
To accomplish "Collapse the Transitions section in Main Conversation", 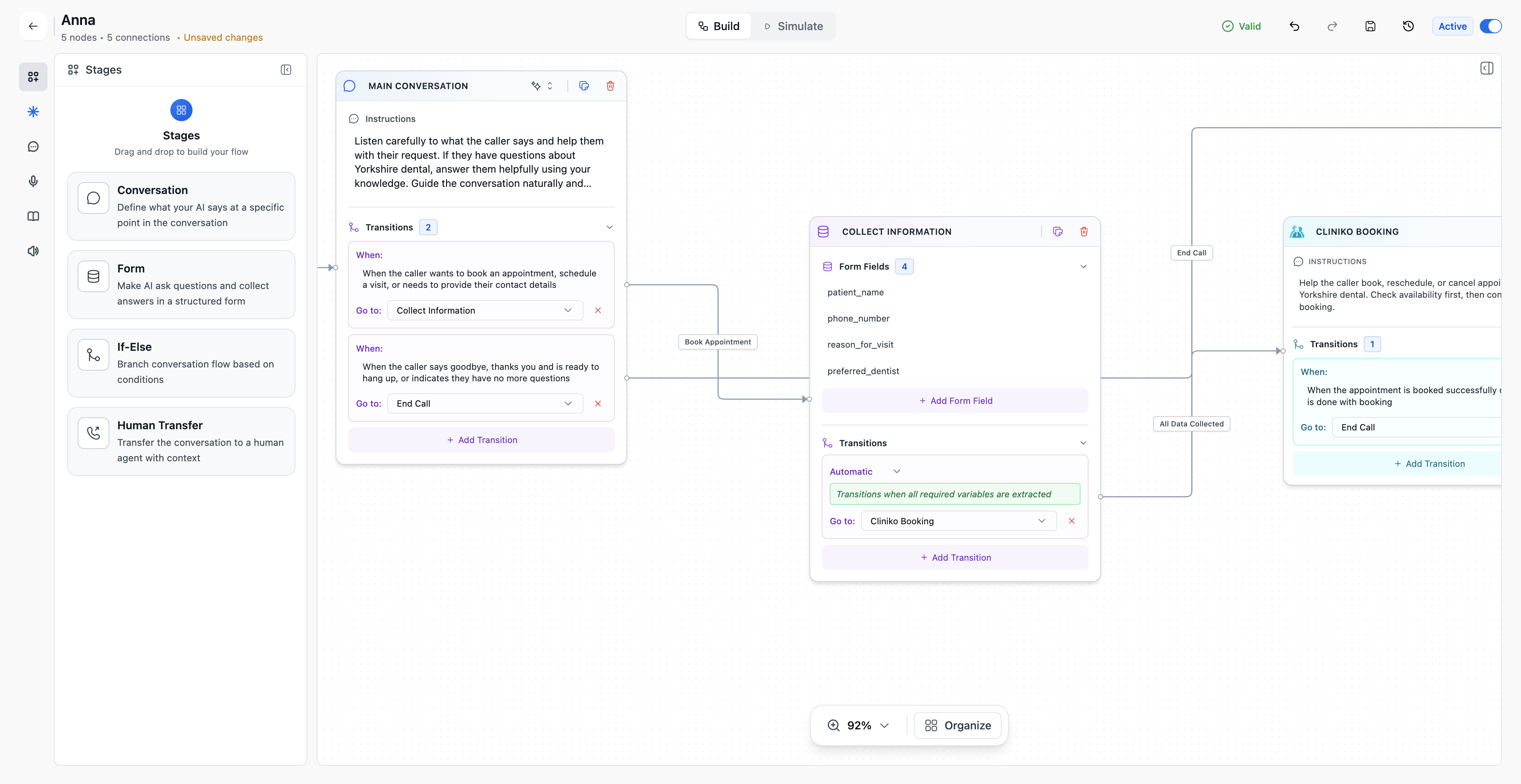I will coord(609,227).
